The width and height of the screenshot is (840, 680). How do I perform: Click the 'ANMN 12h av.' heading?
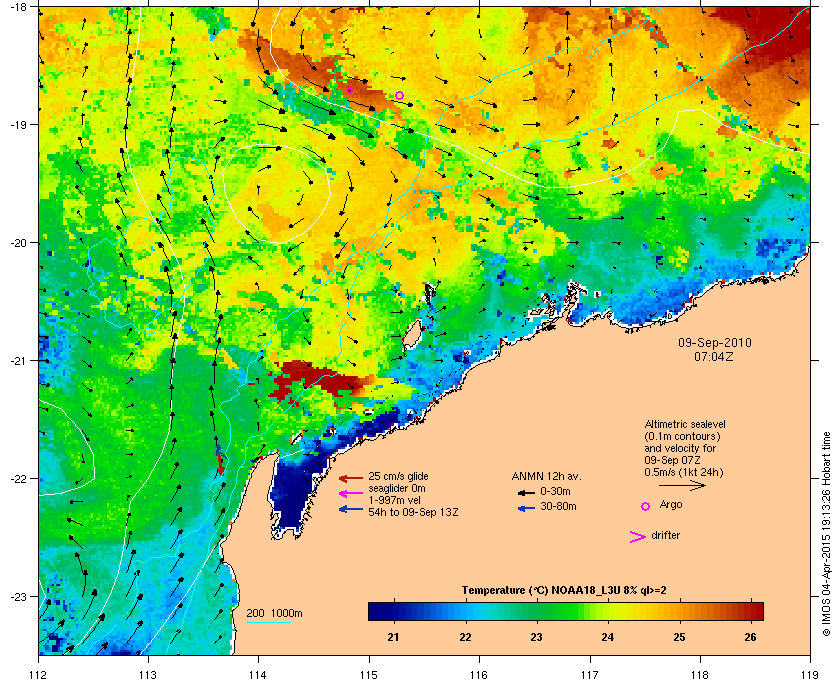point(546,476)
